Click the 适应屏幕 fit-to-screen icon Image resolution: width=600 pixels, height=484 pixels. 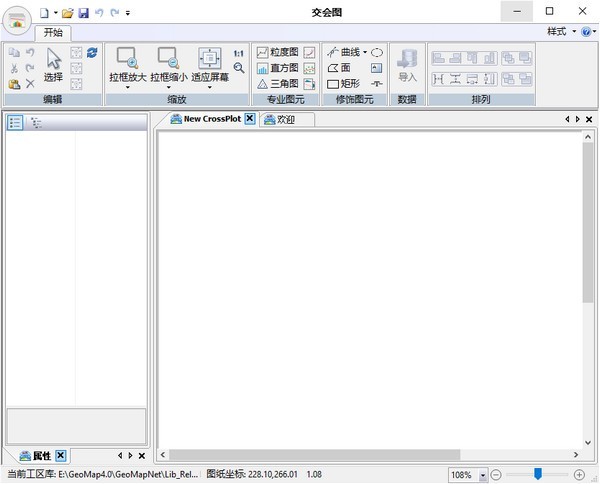(210, 58)
